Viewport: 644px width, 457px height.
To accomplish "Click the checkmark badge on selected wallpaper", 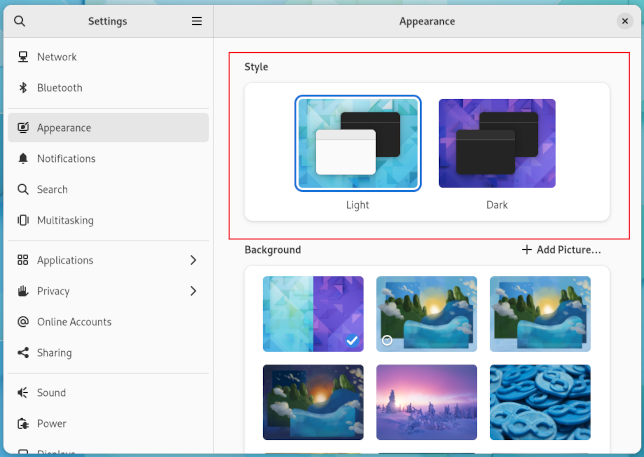I will tap(352, 340).
